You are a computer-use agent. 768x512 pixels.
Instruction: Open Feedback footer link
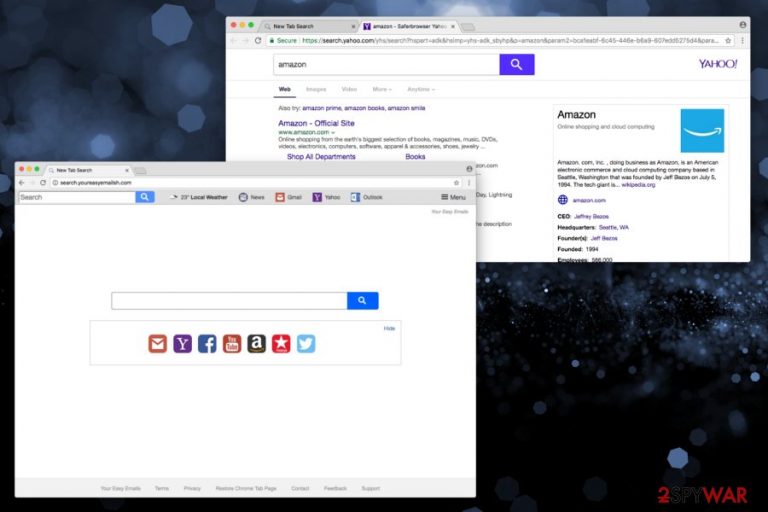[x=335, y=488]
